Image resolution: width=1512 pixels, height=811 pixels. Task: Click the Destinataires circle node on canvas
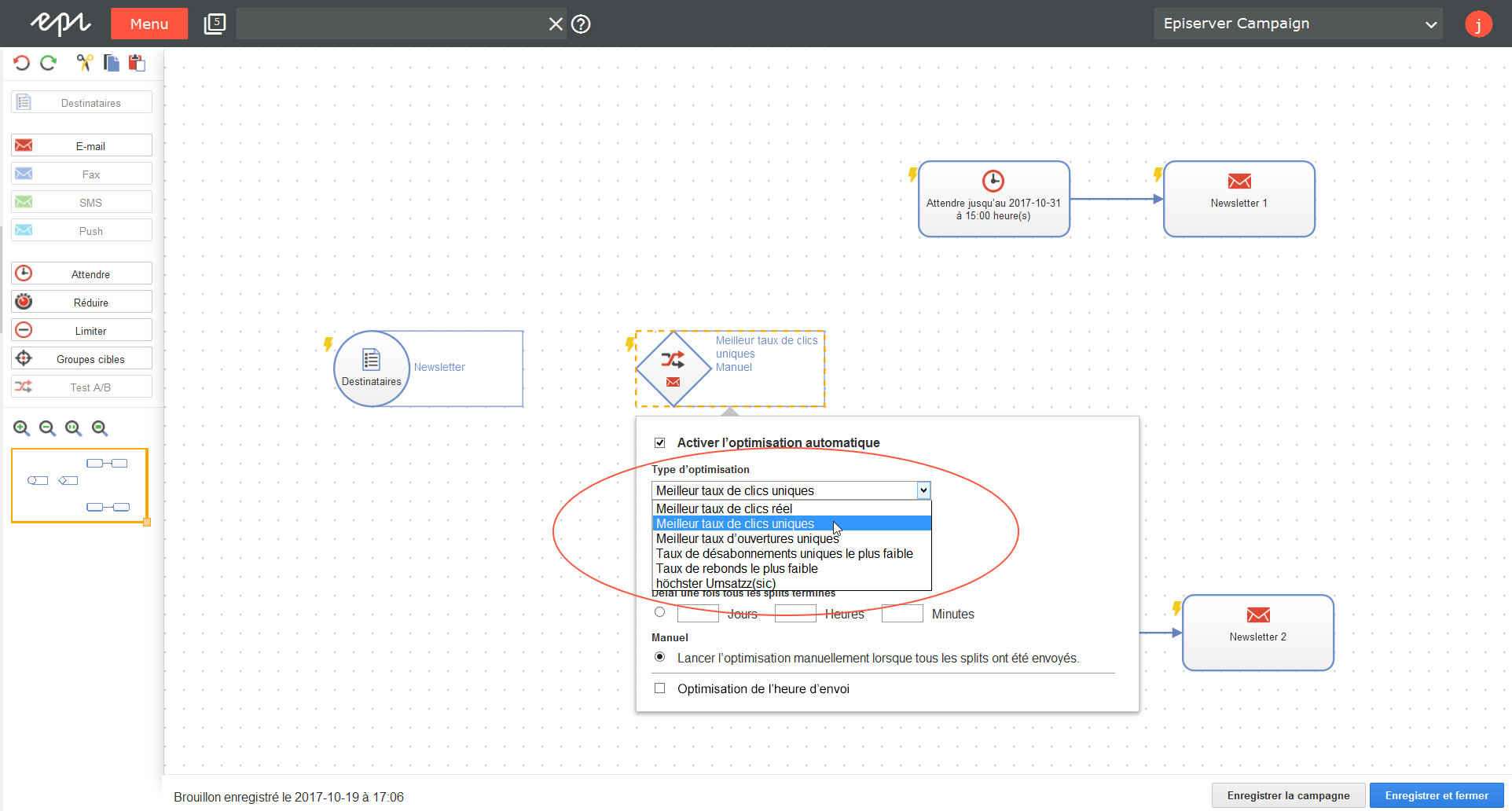tap(372, 369)
